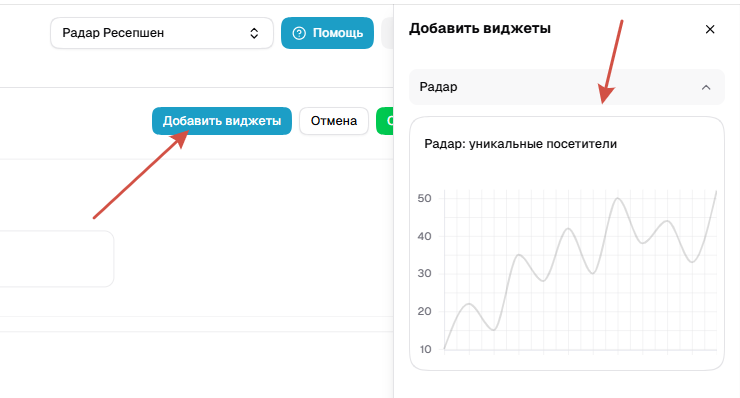This screenshot has height=398, width=740.
Task: Click the question mark icon in Помощь
Action: pyautogui.click(x=299, y=33)
